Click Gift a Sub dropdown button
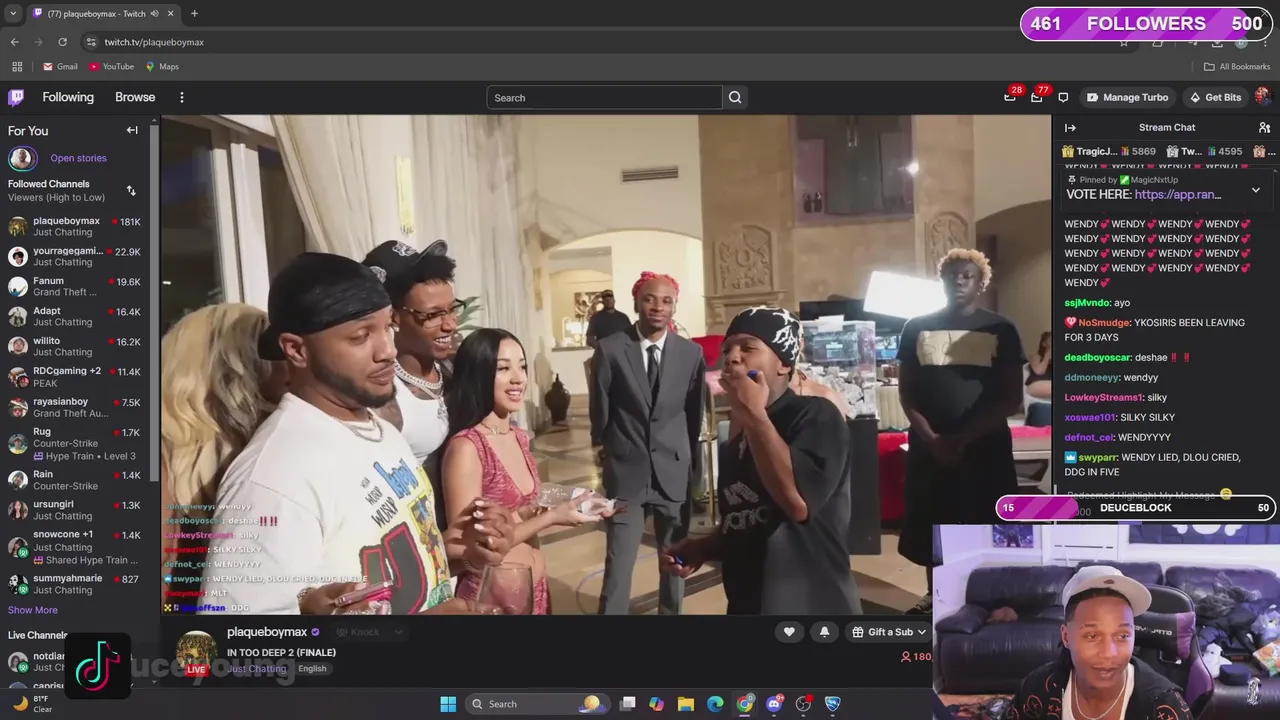Screen dimensions: 1280x720 pyautogui.click(x=889, y=632)
